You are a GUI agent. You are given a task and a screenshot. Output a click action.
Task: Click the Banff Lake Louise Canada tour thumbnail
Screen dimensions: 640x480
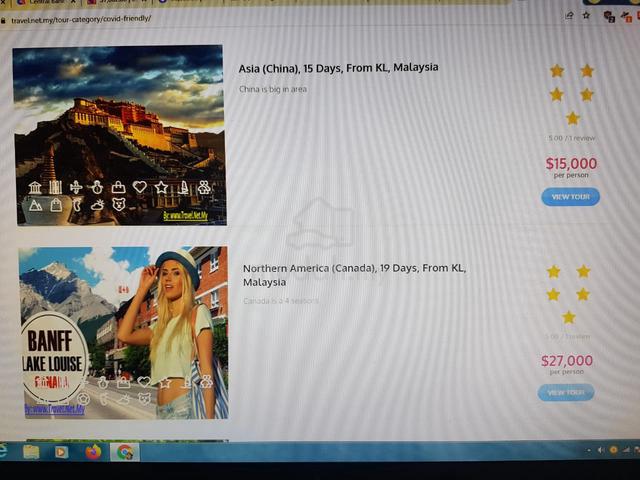[123, 333]
